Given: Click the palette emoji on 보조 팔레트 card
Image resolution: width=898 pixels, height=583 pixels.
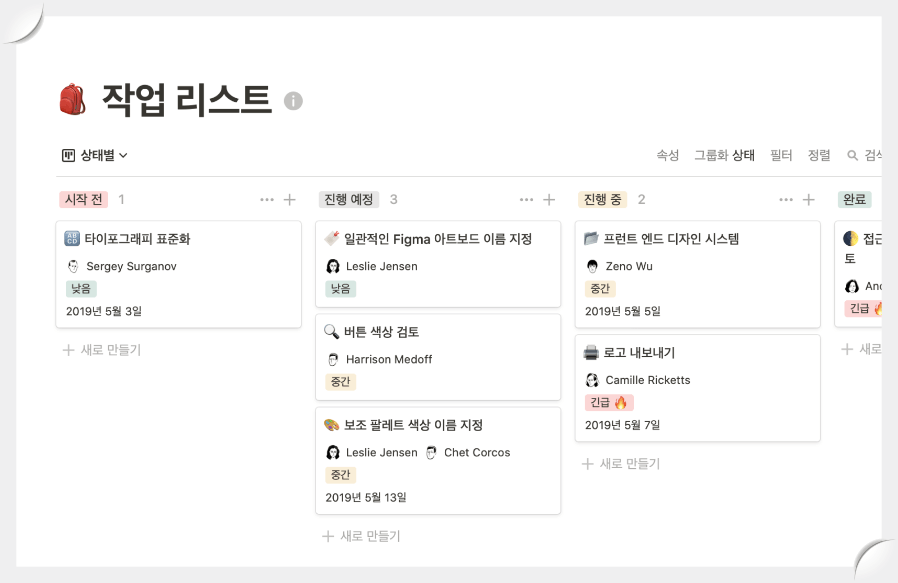Looking at the screenshot, I should click(x=332, y=424).
